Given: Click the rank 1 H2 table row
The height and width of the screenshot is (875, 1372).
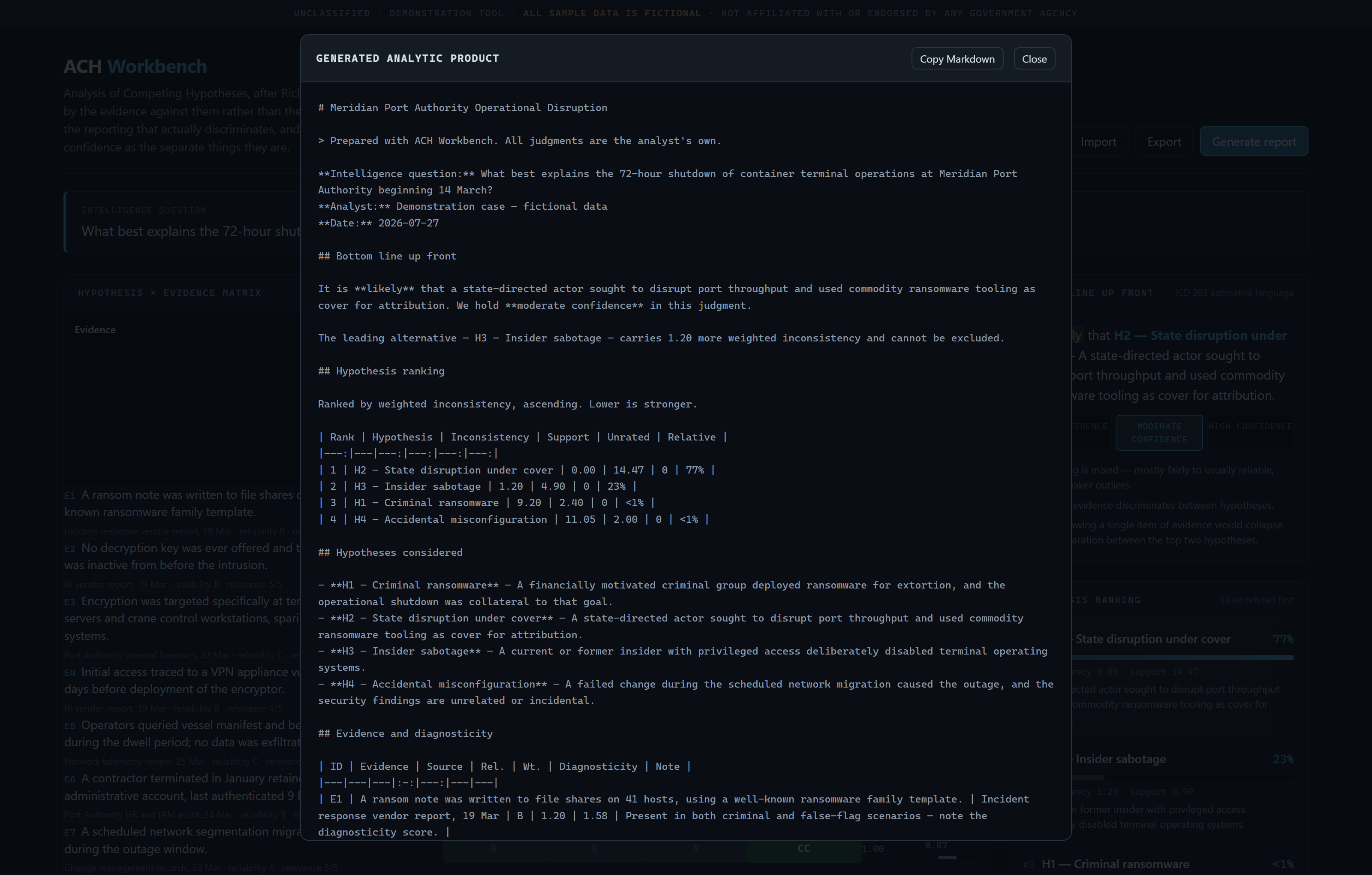Looking at the screenshot, I should tap(517, 470).
